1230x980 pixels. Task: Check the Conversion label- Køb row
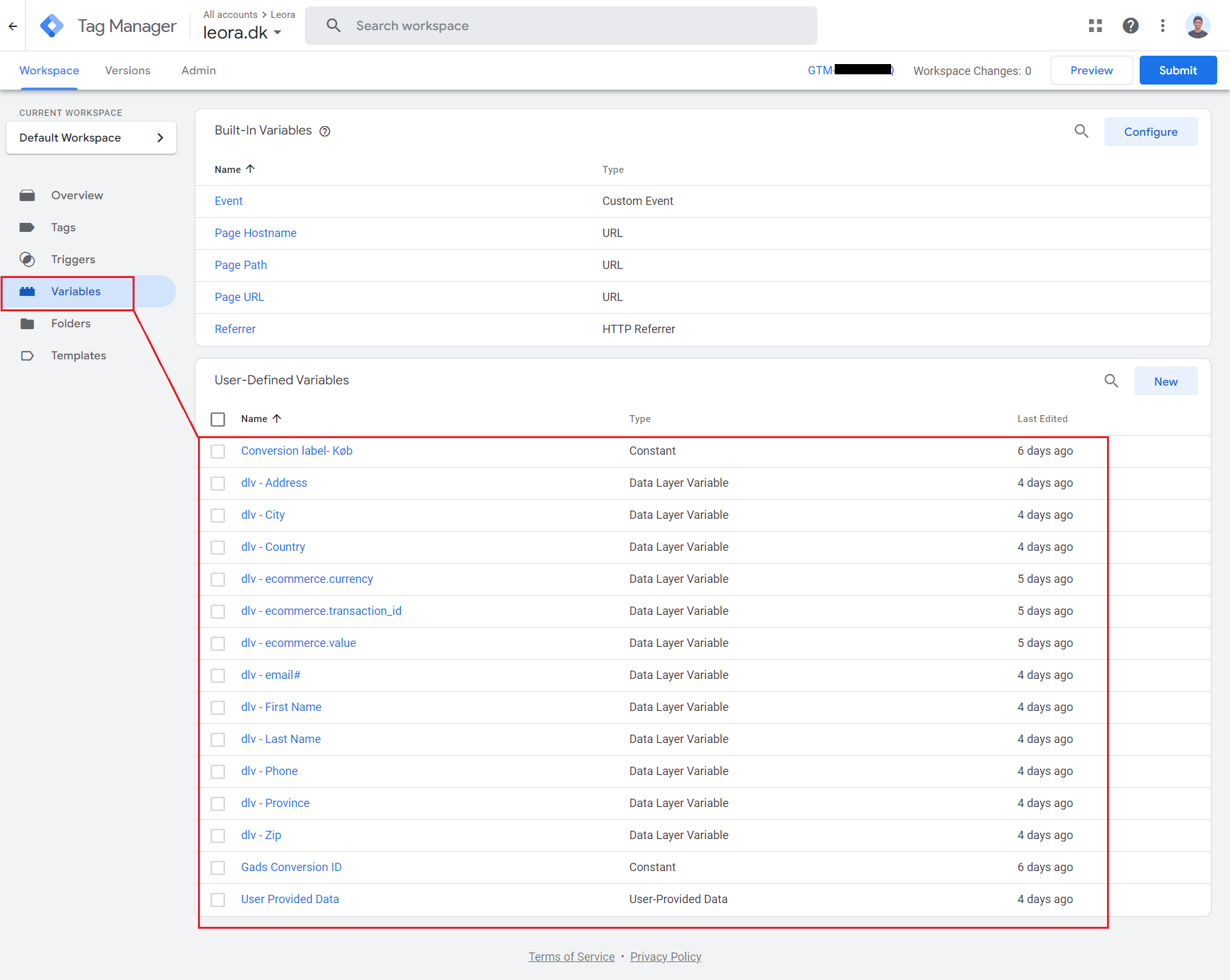click(x=218, y=451)
